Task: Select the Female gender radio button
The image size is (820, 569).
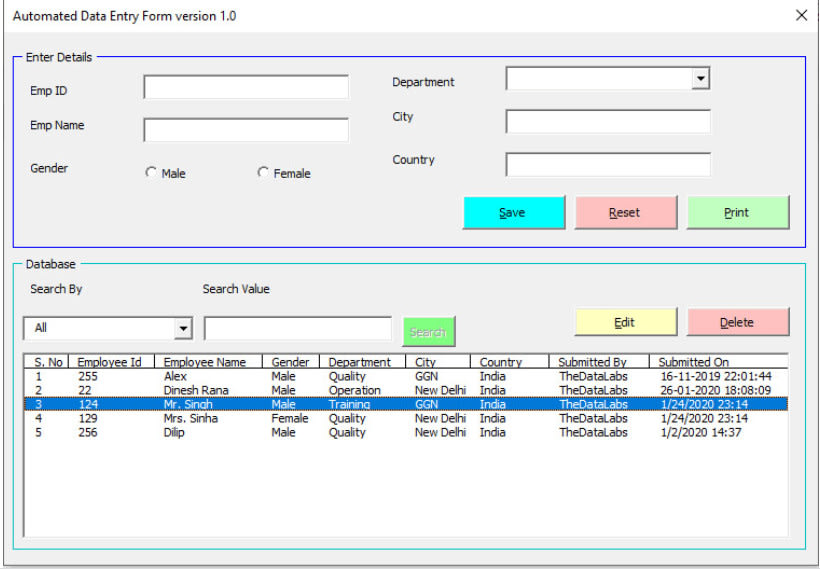Action: click(263, 172)
